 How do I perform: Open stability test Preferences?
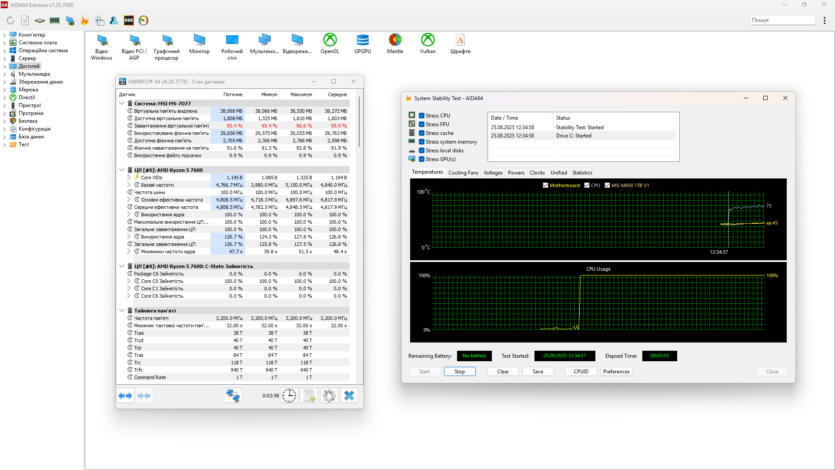tap(616, 372)
